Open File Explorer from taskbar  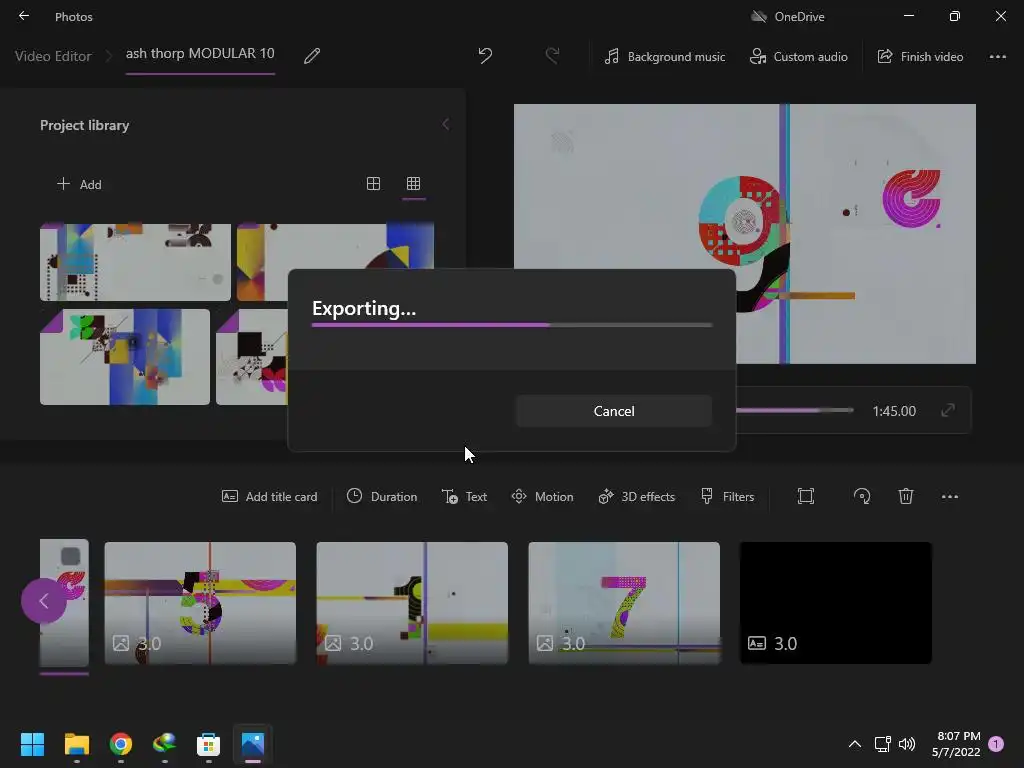76,744
